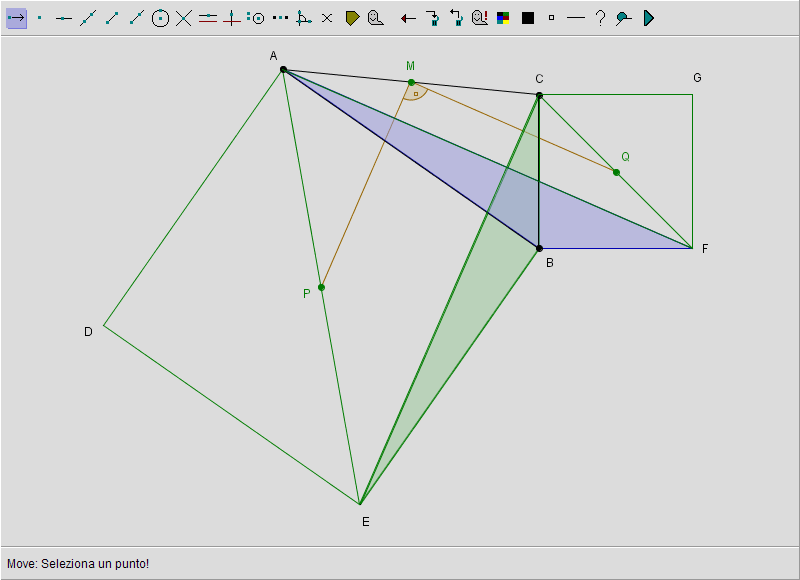This screenshot has width=800, height=580.
Task: Select the Move point arrow tool
Action: (x=16, y=18)
